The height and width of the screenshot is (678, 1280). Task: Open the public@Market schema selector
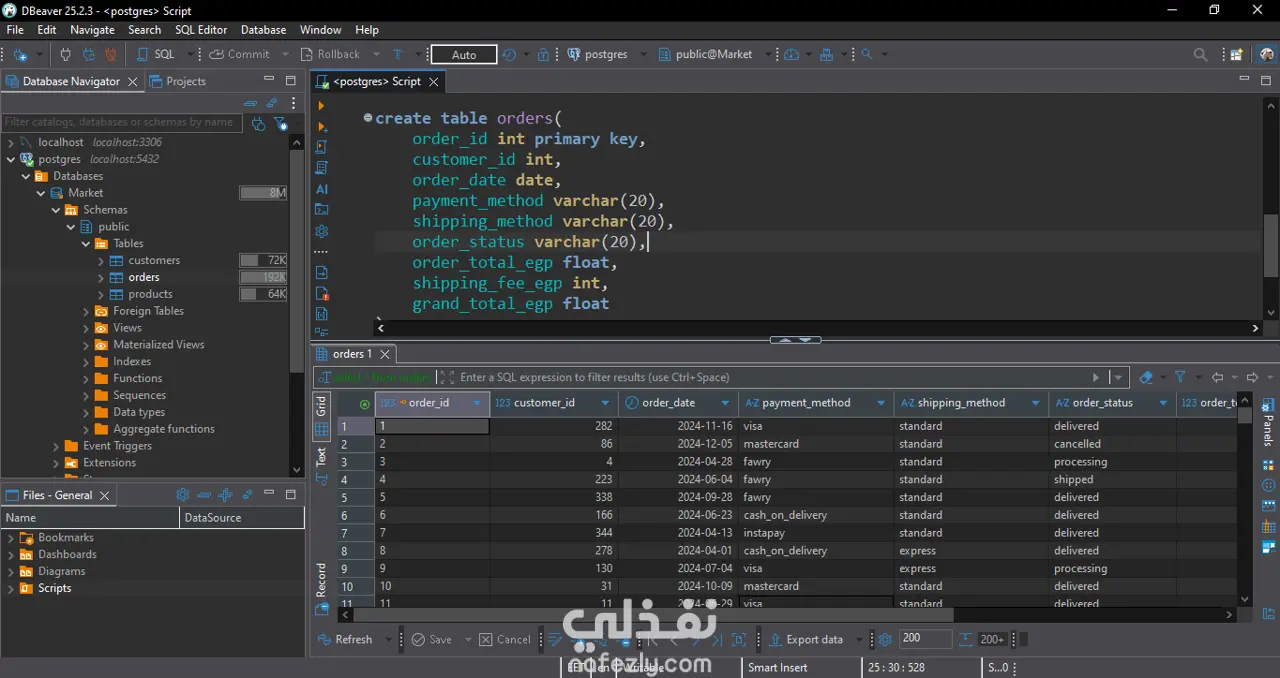click(x=706, y=55)
